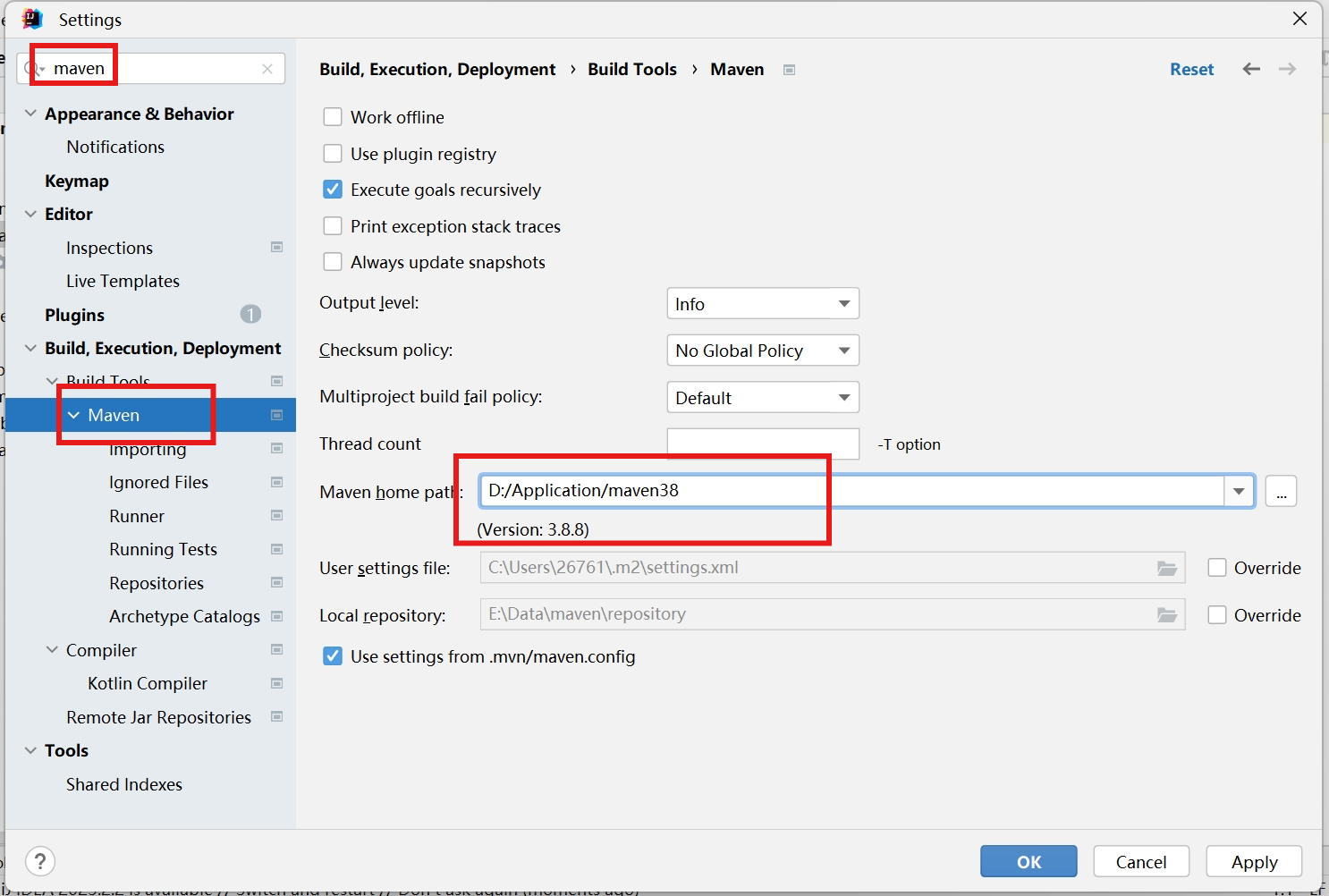The height and width of the screenshot is (896, 1329).
Task: Collapse Build, Execution, Deployment node
Action: coord(30,348)
